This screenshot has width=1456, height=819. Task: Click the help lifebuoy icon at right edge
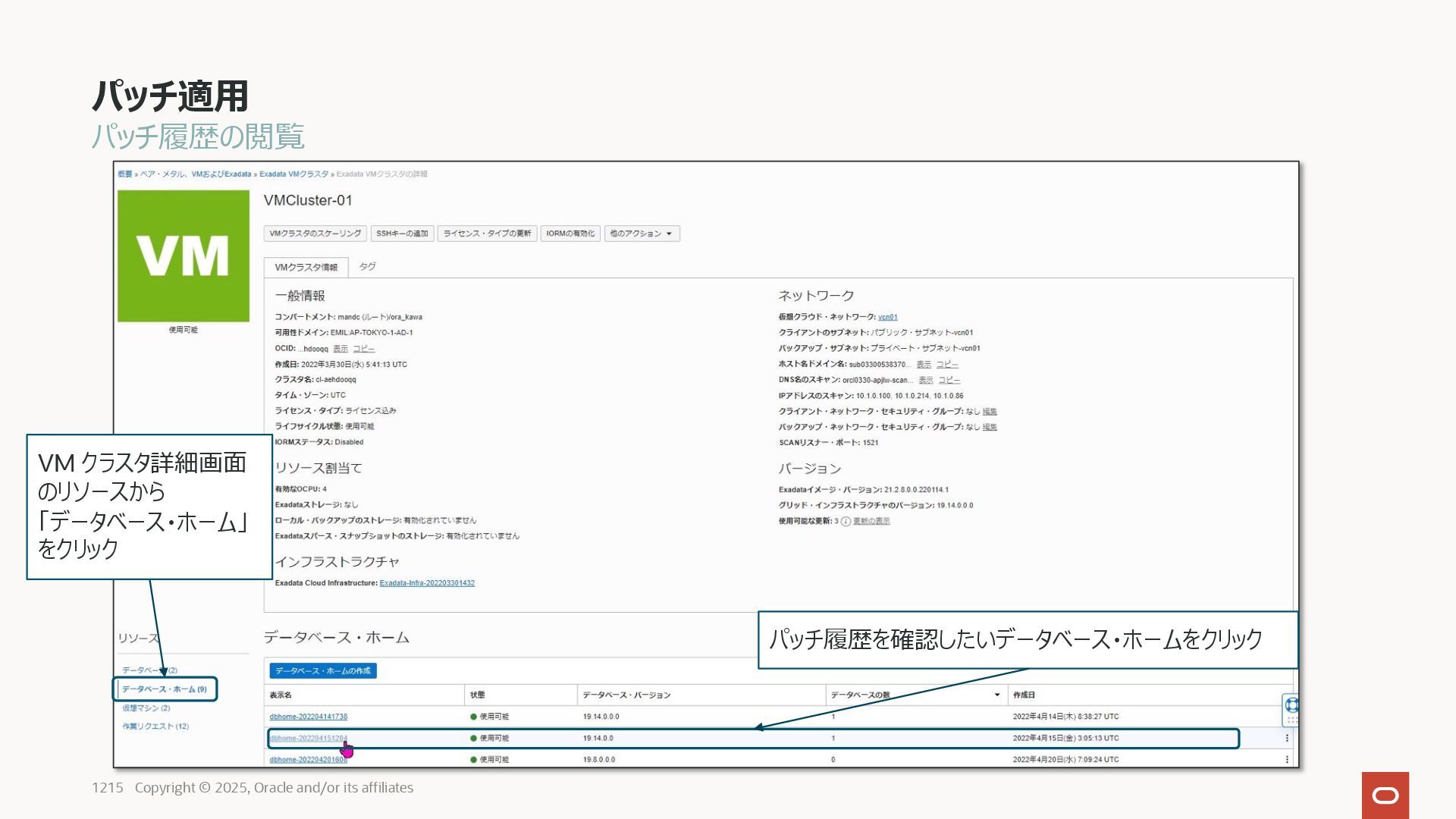[x=1291, y=704]
